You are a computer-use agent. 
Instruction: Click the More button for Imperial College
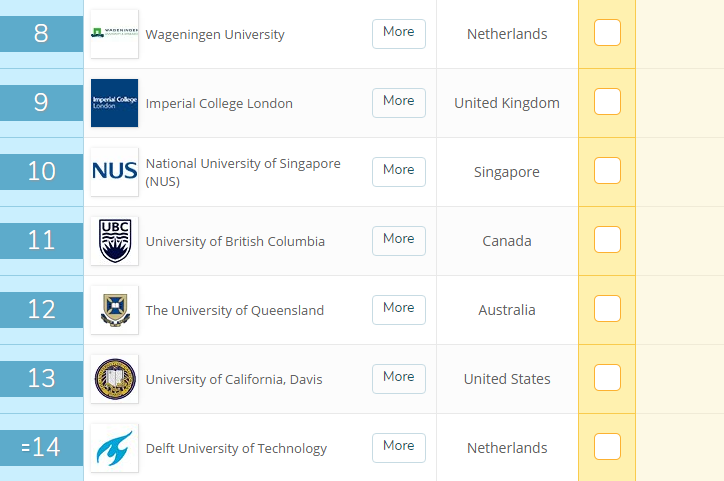pos(398,102)
